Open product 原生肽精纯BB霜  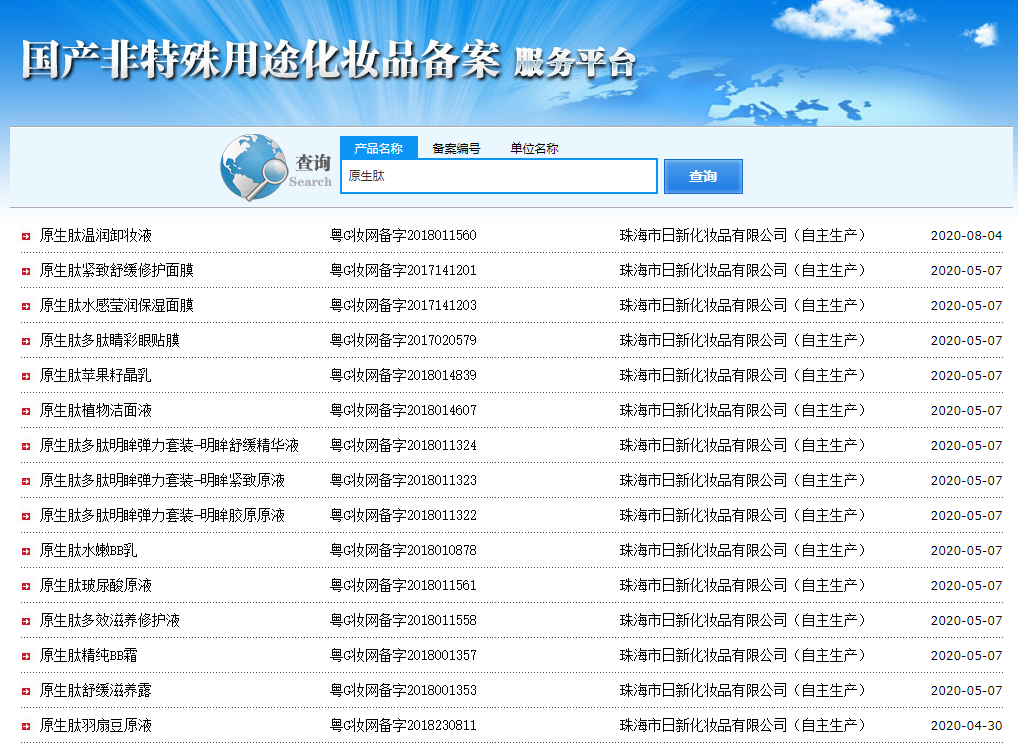point(88,656)
